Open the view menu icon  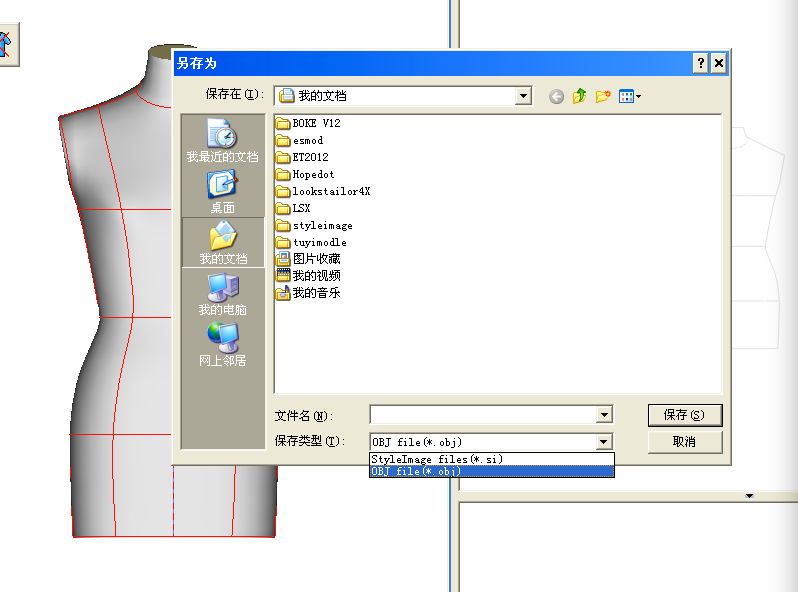630,96
